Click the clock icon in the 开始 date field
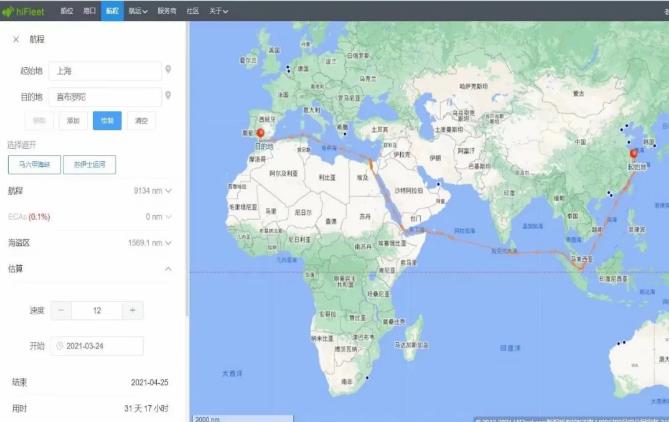Viewport: 669px width, 422px height. pos(60,346)
